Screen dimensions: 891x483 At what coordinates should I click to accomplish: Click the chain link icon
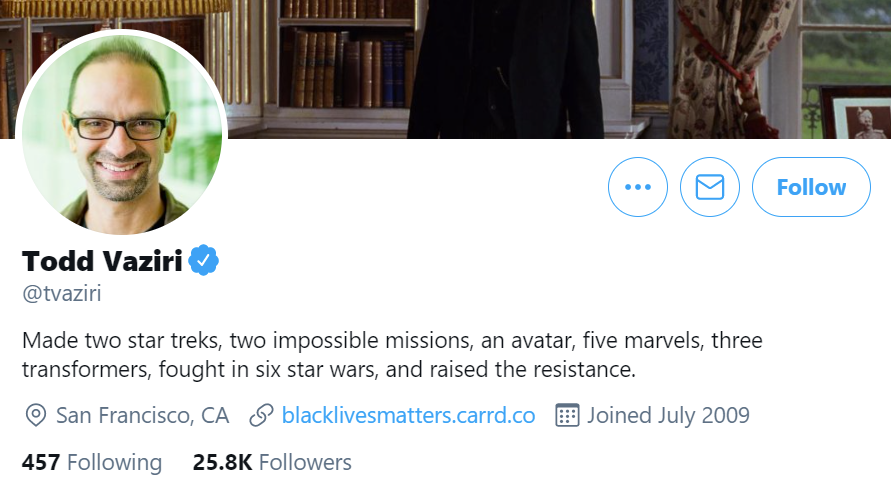[x=262, y=415]
